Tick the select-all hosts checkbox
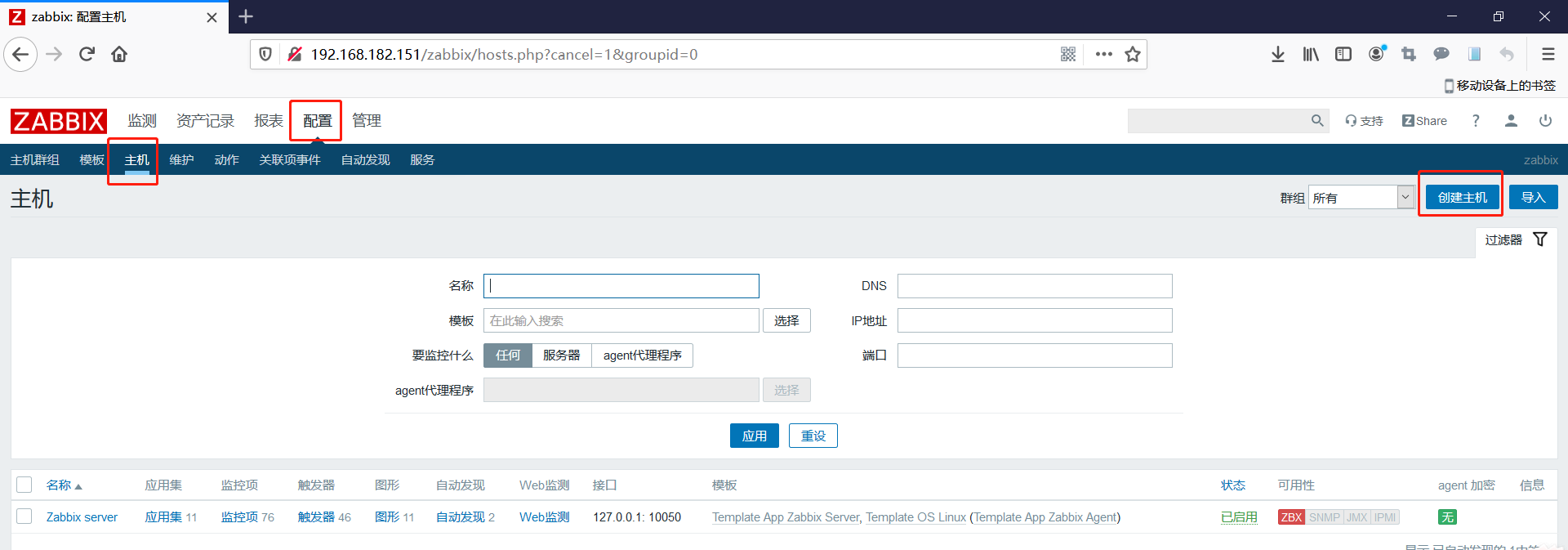Screen dimensions: 1568x550 click(24, 485)
